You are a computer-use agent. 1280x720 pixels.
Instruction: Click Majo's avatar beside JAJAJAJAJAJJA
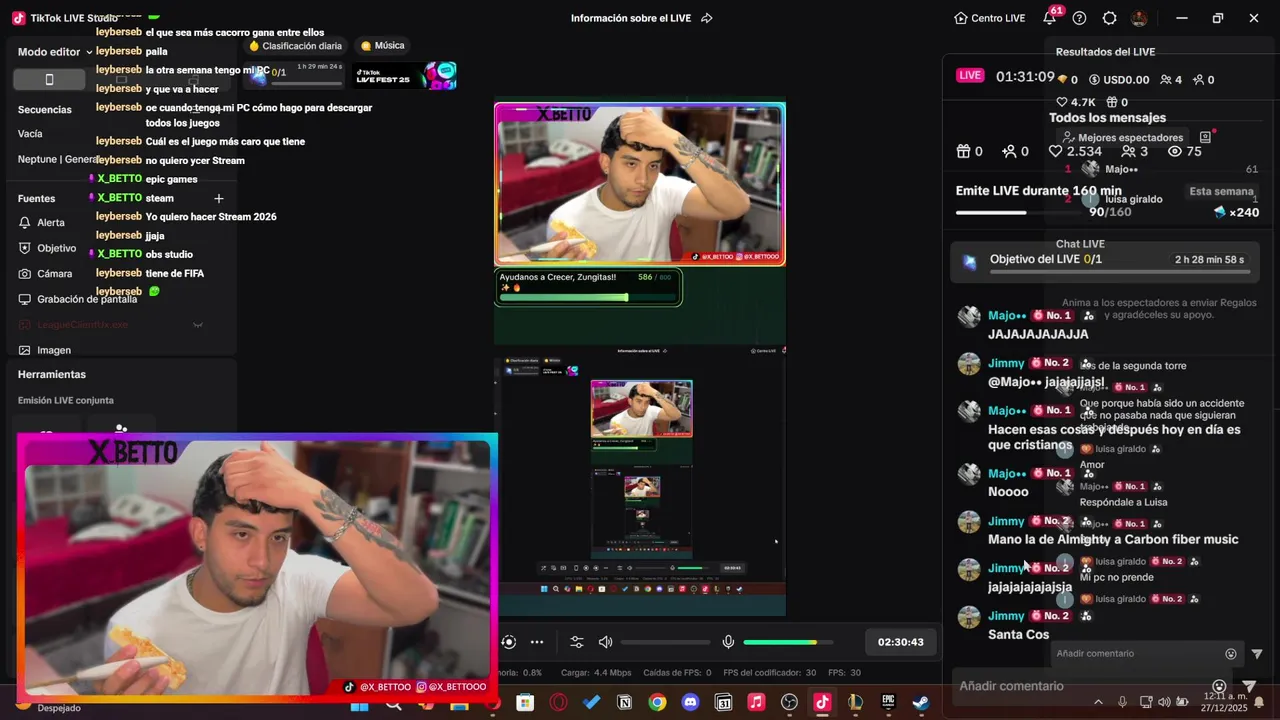point(969,317)
